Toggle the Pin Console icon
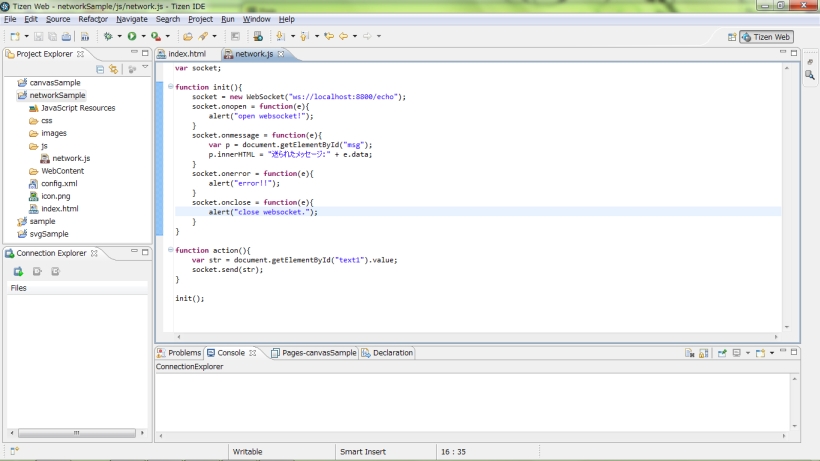This screenshot has height=461, width=820. pyautogui.click(x=722, y=353)
